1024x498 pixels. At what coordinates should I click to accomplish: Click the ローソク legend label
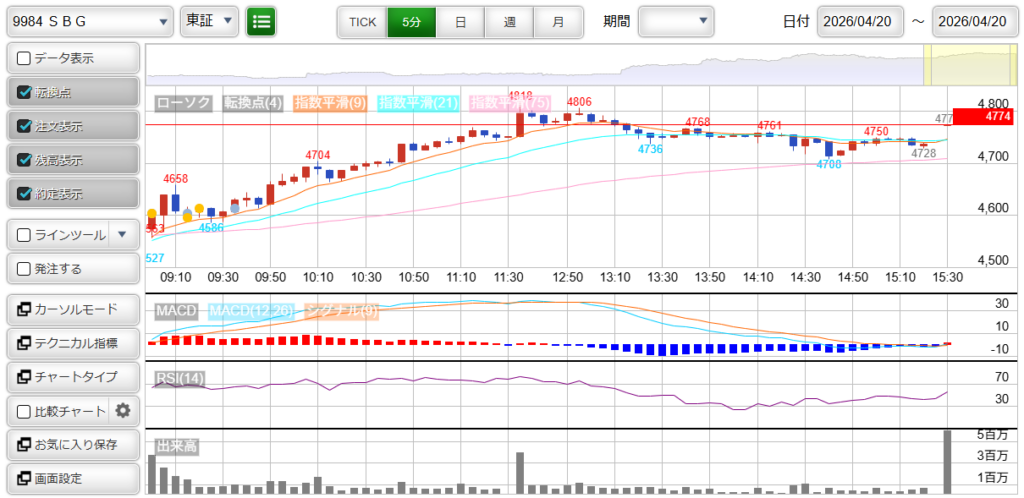185,103
